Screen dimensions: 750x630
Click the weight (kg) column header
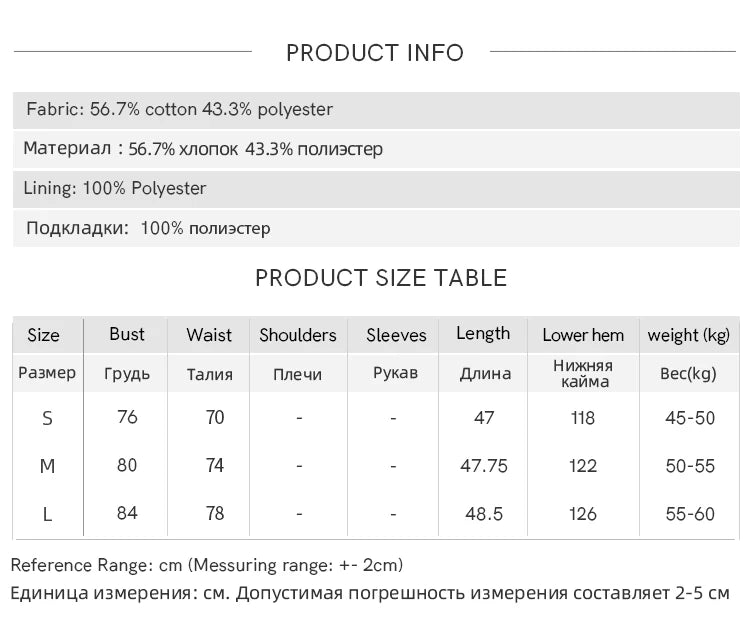(x=689, y=335)
